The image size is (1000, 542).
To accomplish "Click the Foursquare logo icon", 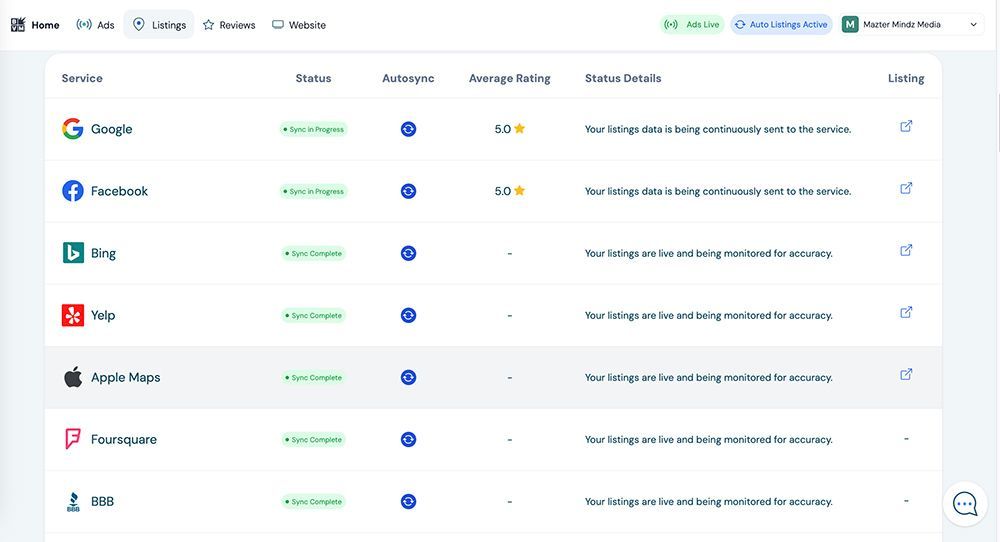I will point(73,439).
